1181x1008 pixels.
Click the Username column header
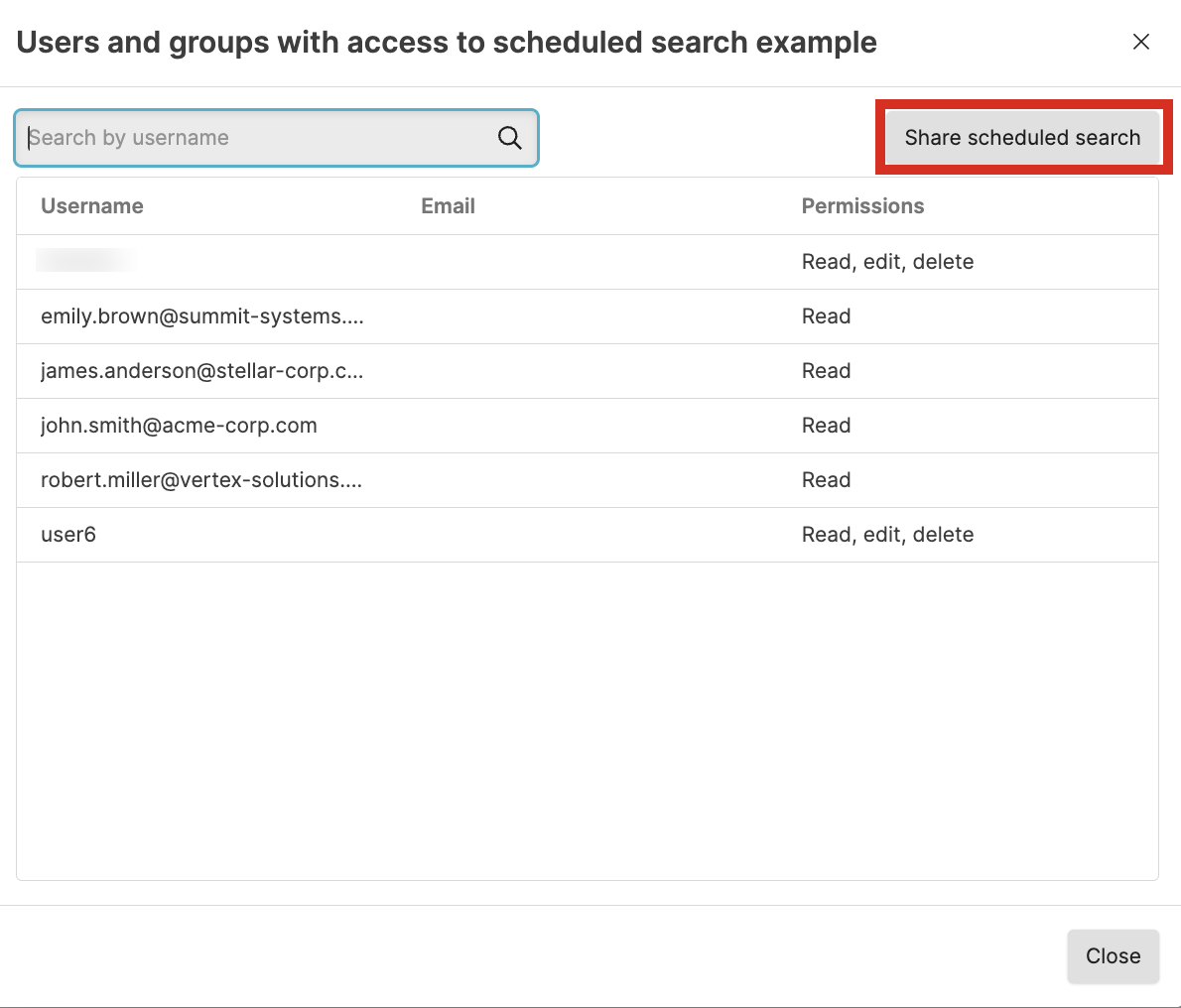[92, 206]
